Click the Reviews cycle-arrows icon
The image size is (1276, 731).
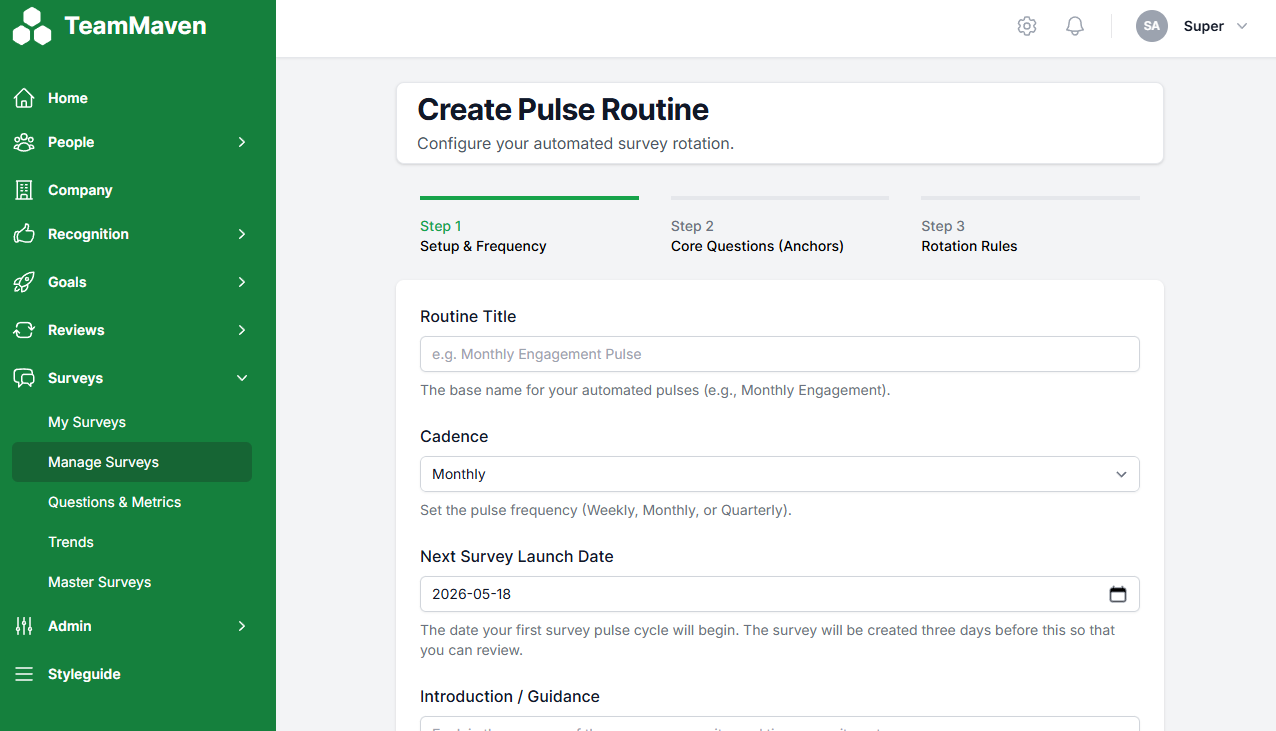pos(24,330)
